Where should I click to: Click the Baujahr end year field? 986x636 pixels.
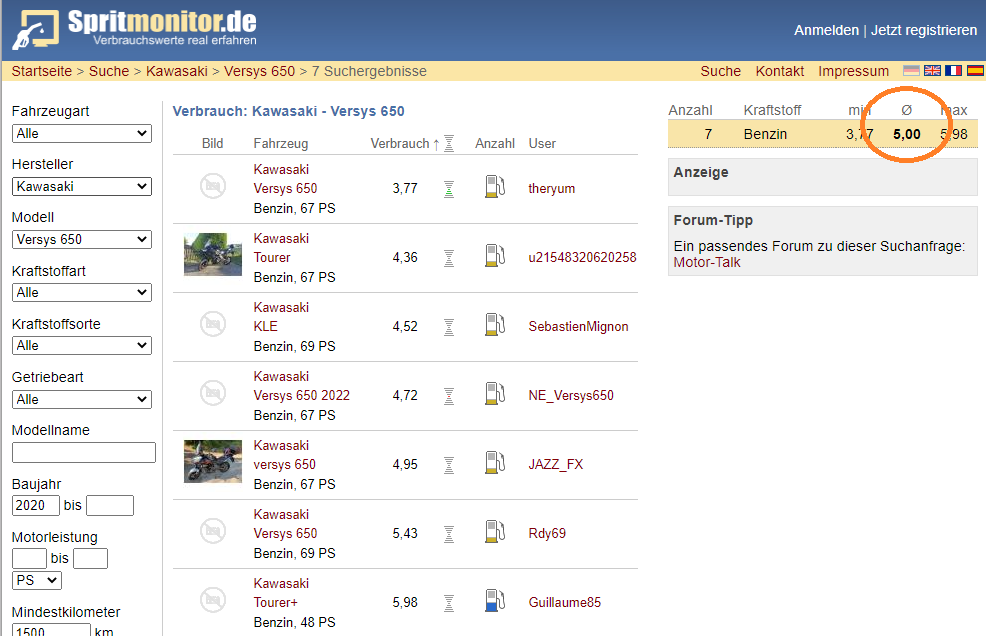tap(110, 505)
